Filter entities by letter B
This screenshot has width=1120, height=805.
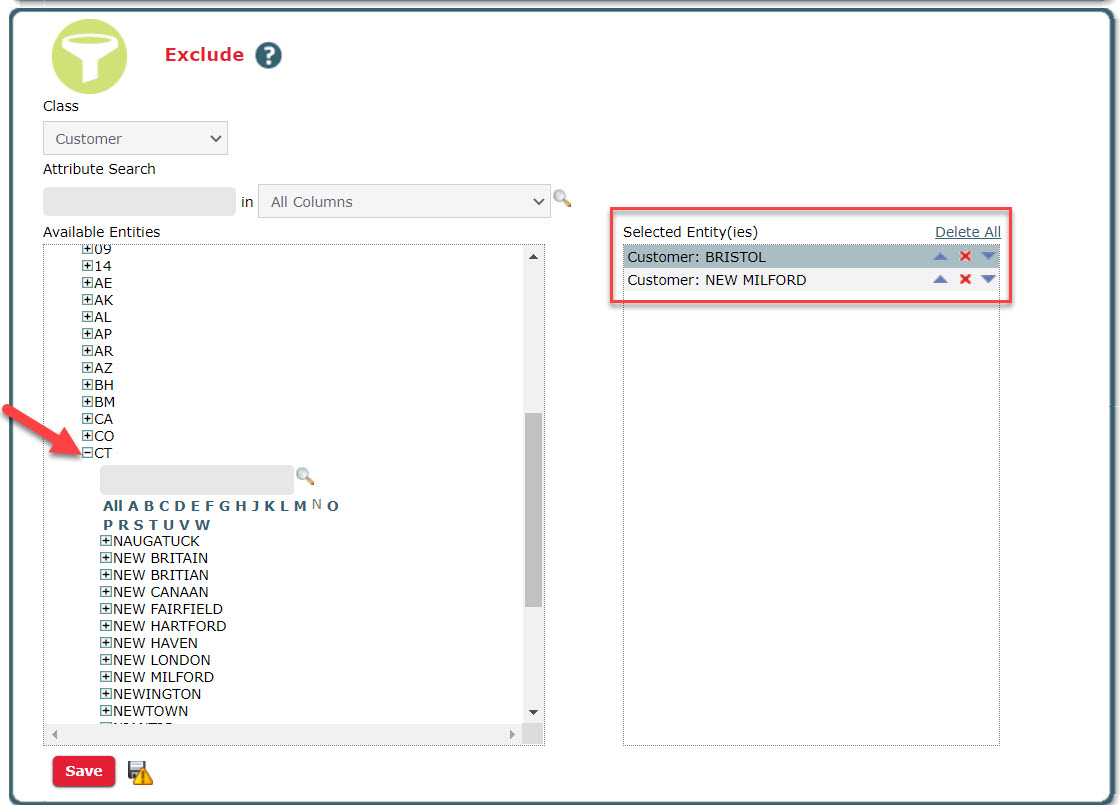pyautogui.click(x=148, y=506)
